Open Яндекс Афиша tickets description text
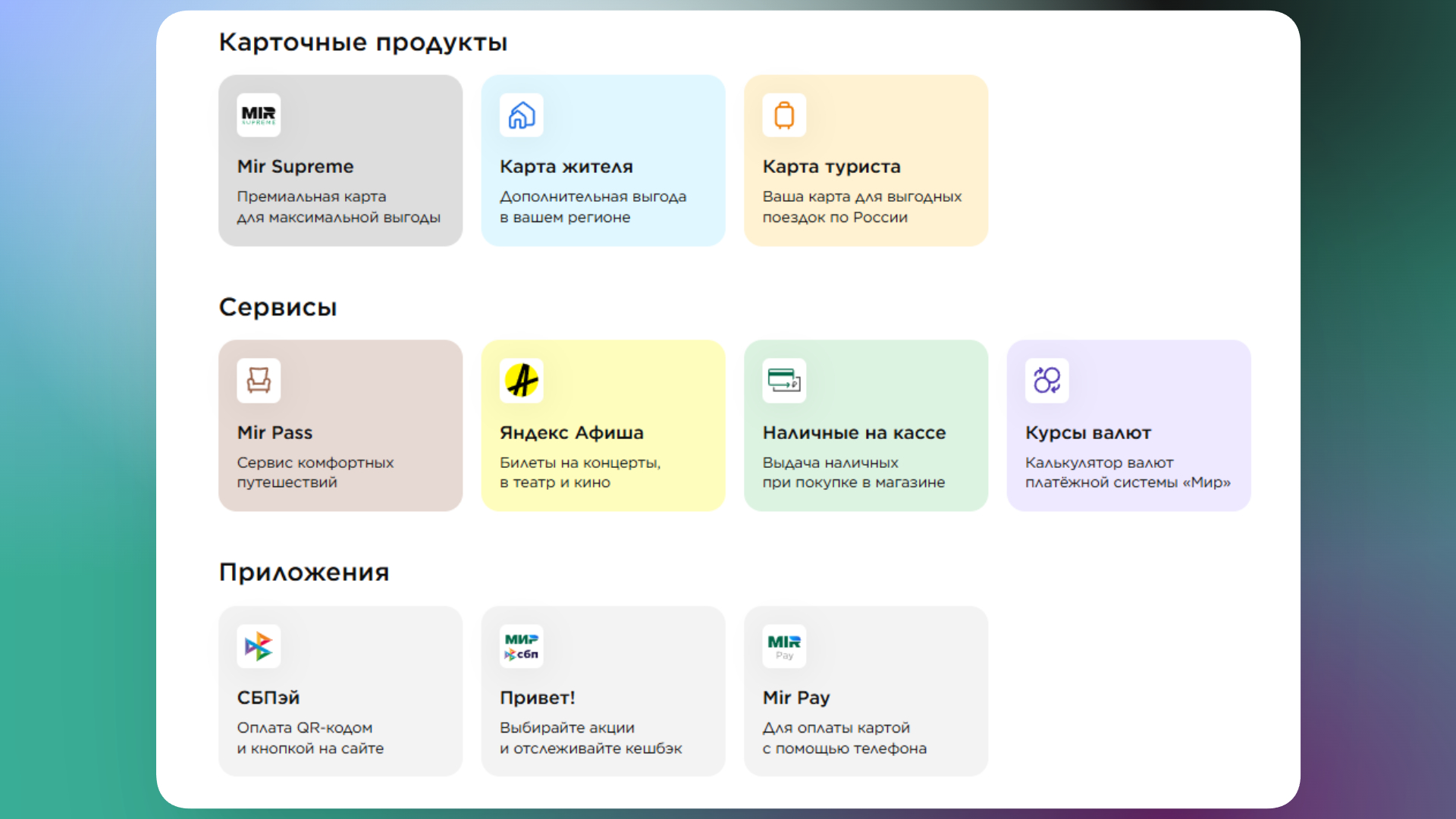 [x=579, y=472]
